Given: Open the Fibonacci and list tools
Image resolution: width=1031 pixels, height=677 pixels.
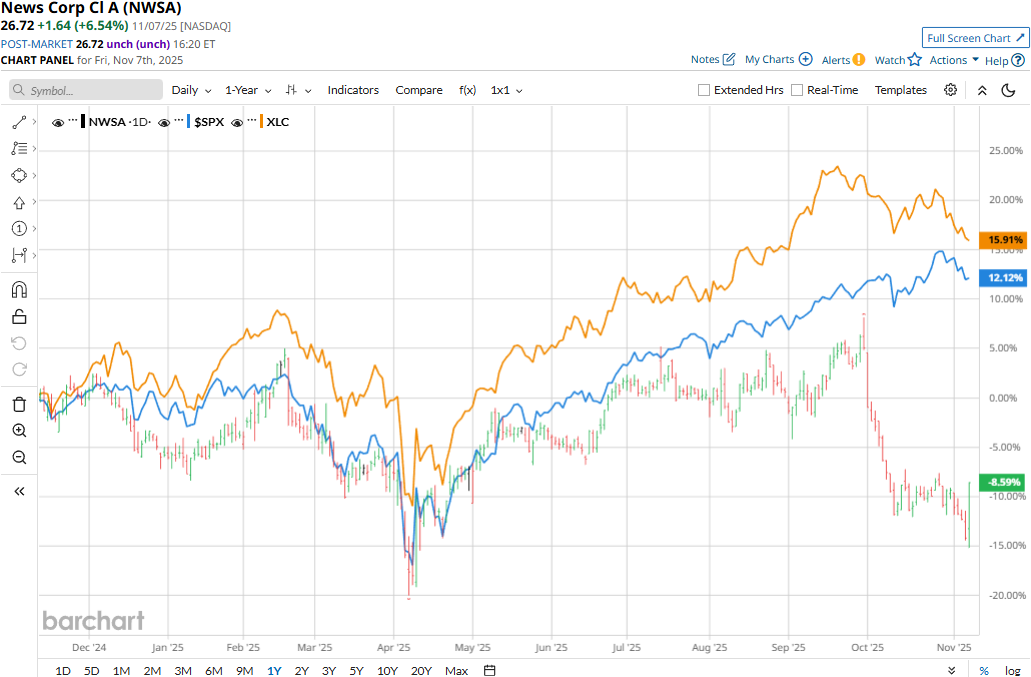Looking at the screenshot, I should point(19,149).
